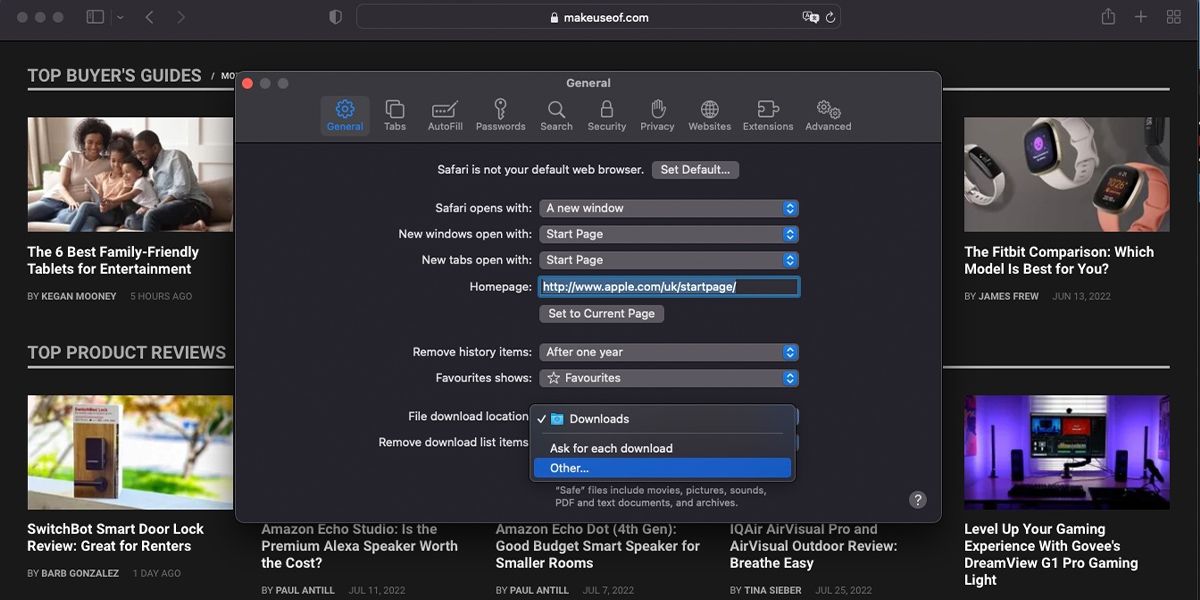Viewport: 1200px width, 600px height.
Task: Open author Barb Gonzalez's page
Action: click(80, 574)
